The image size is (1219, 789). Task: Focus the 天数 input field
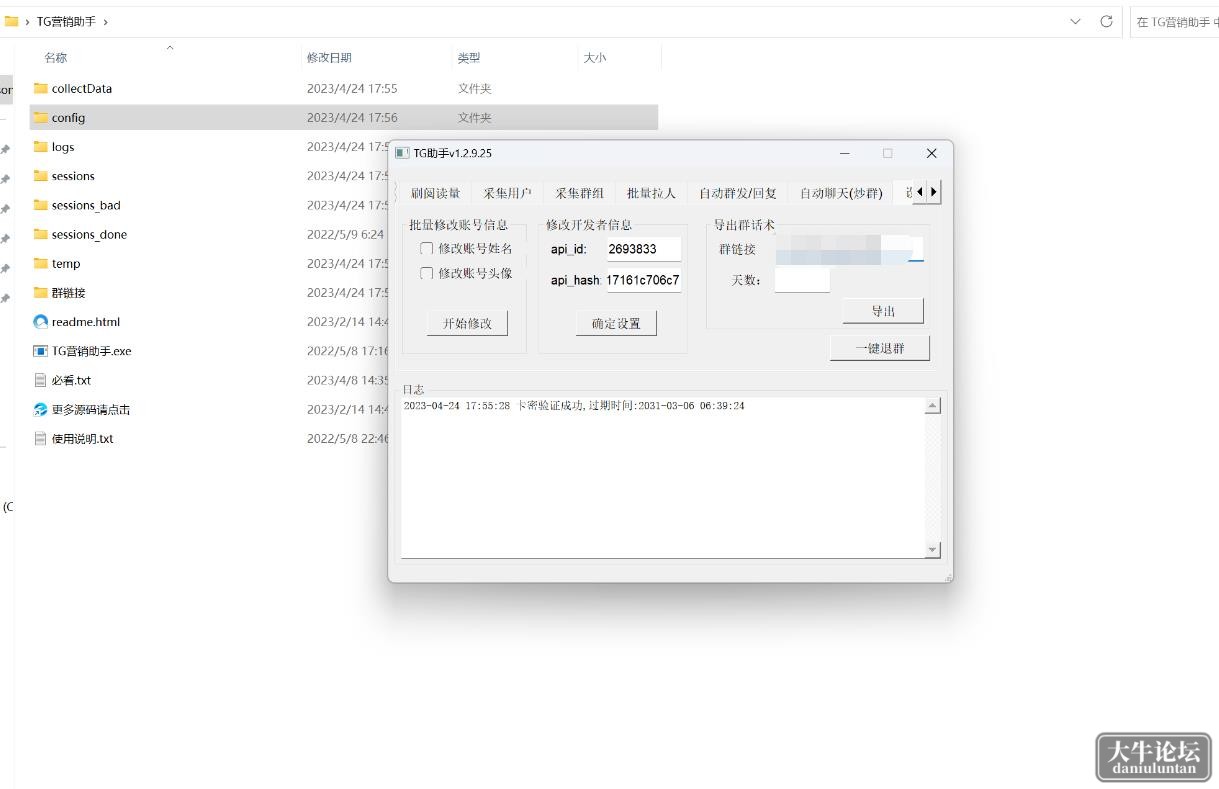pos(802,280)
